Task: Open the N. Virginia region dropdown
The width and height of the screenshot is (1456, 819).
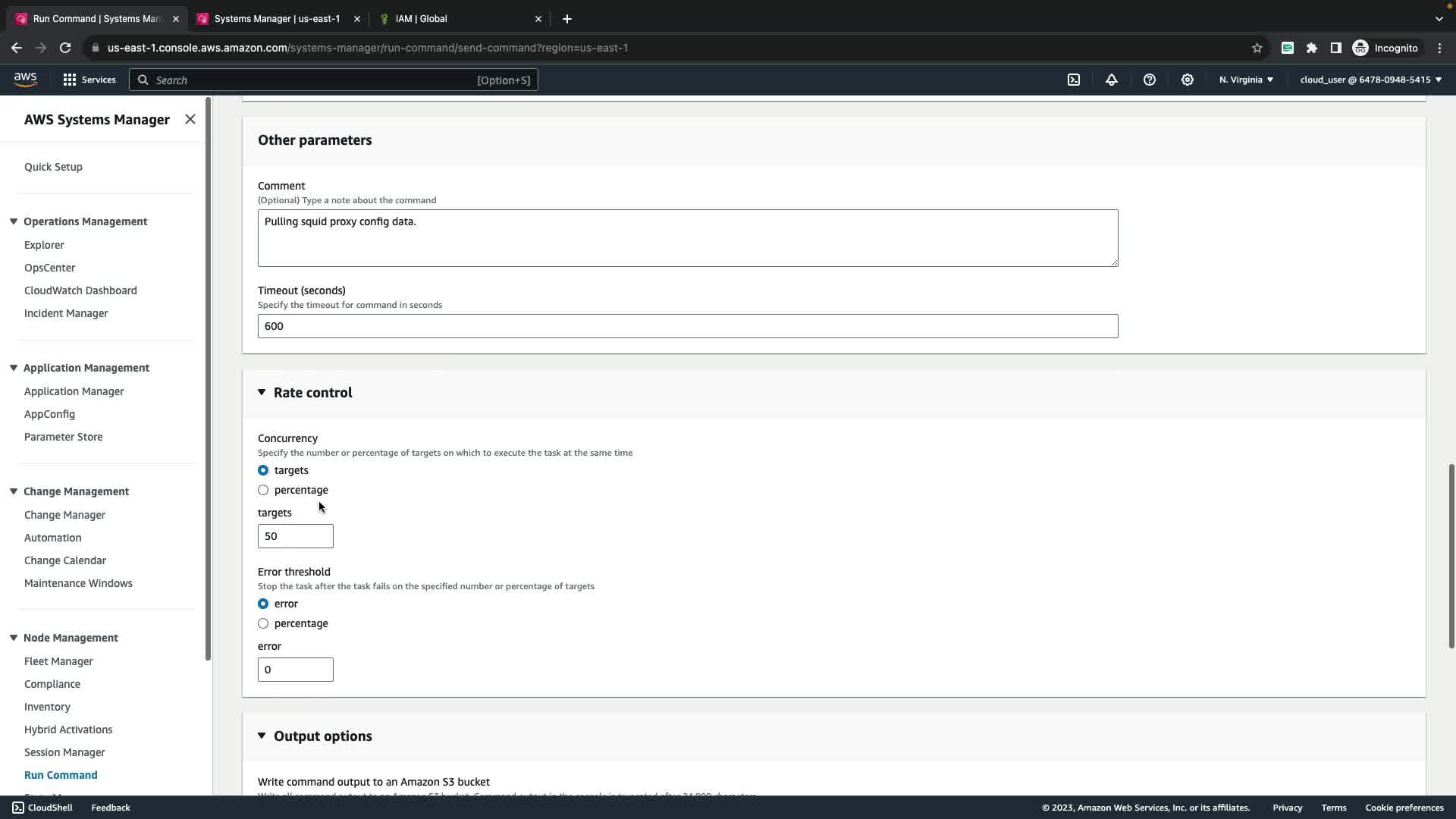Action: (x=1246, y=80)
